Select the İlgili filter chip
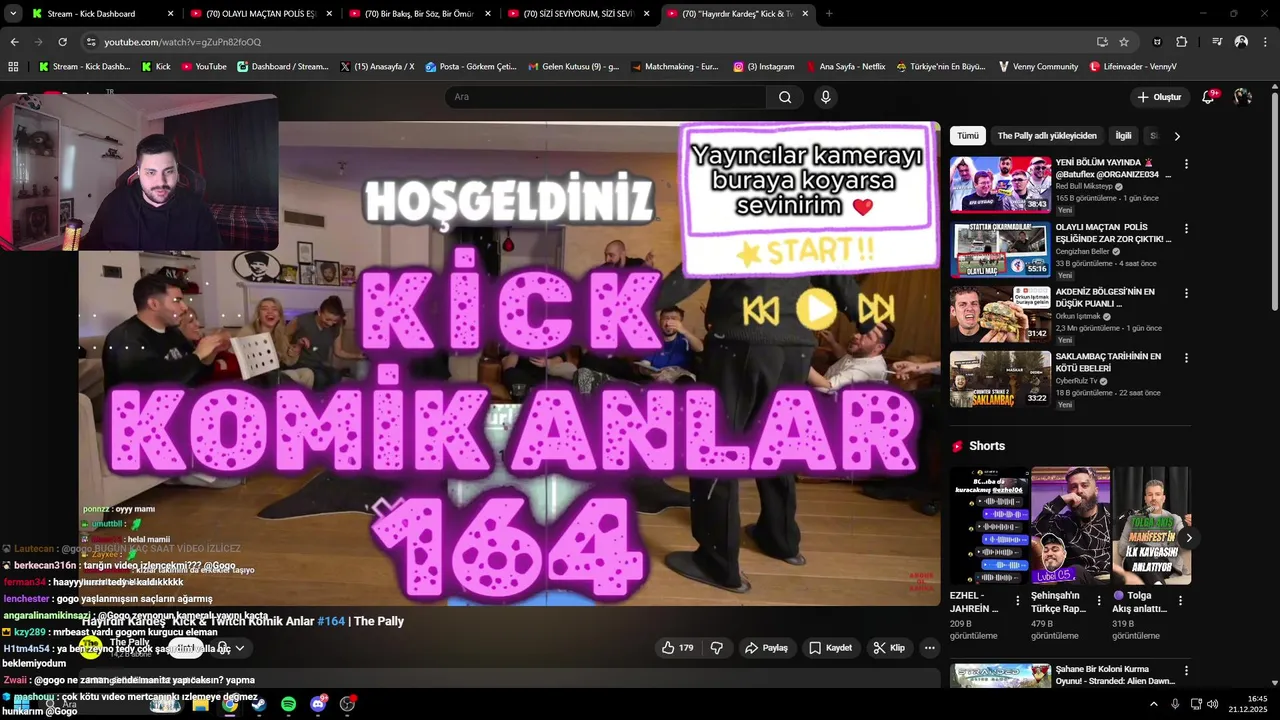The width and height of the screenshot is (1280, 720). click(1124, 135)
